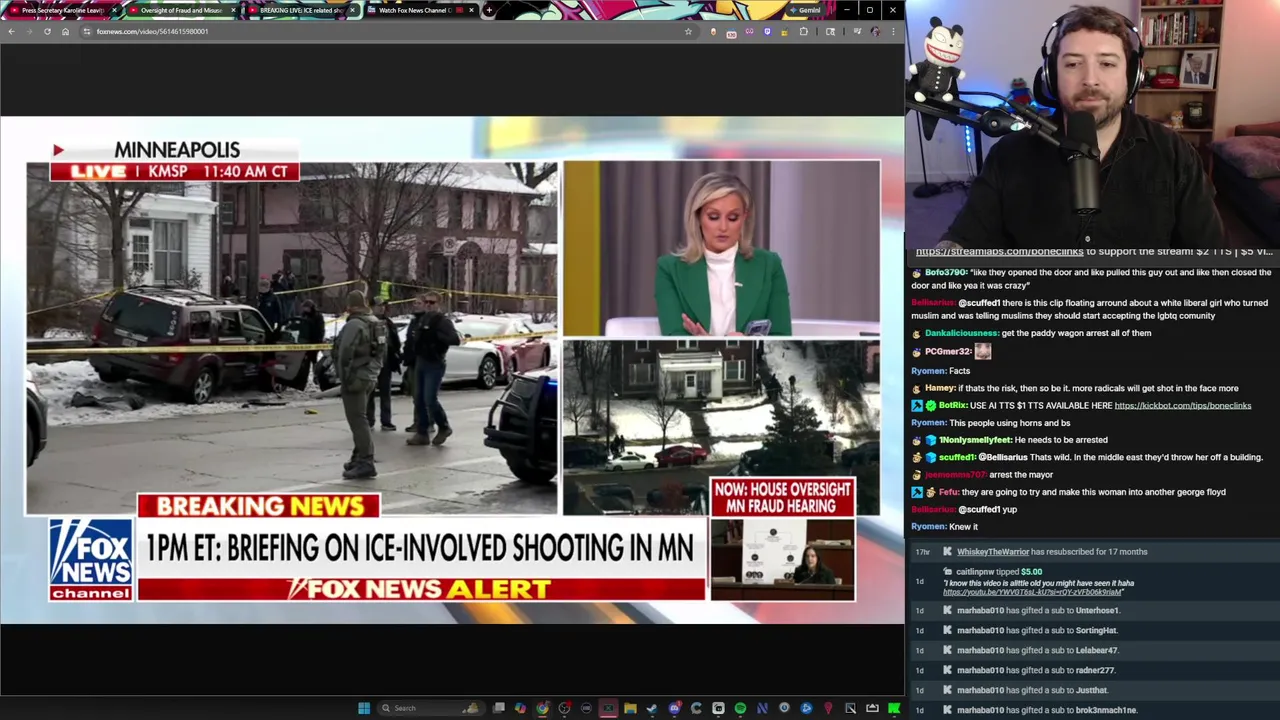Image resolution: width=1280 pixels, height=720 pixels.
Task: Click 'marhaba010 has gifted a sub to SortingHat'
Action: click(x=1037, y=630)
